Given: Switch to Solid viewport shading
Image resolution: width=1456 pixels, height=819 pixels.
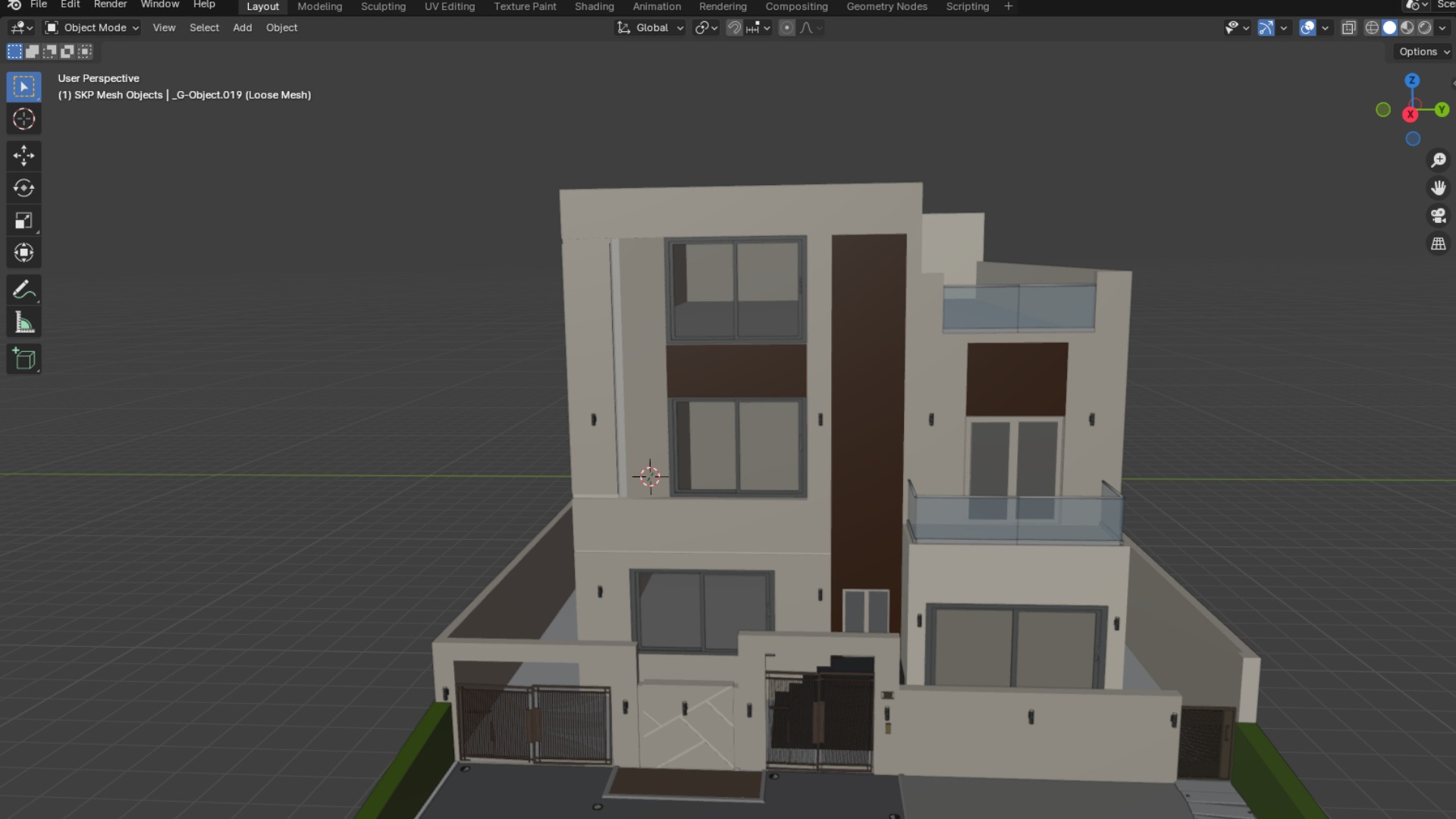Looking at the screenshot, I should click(1389, 28).
